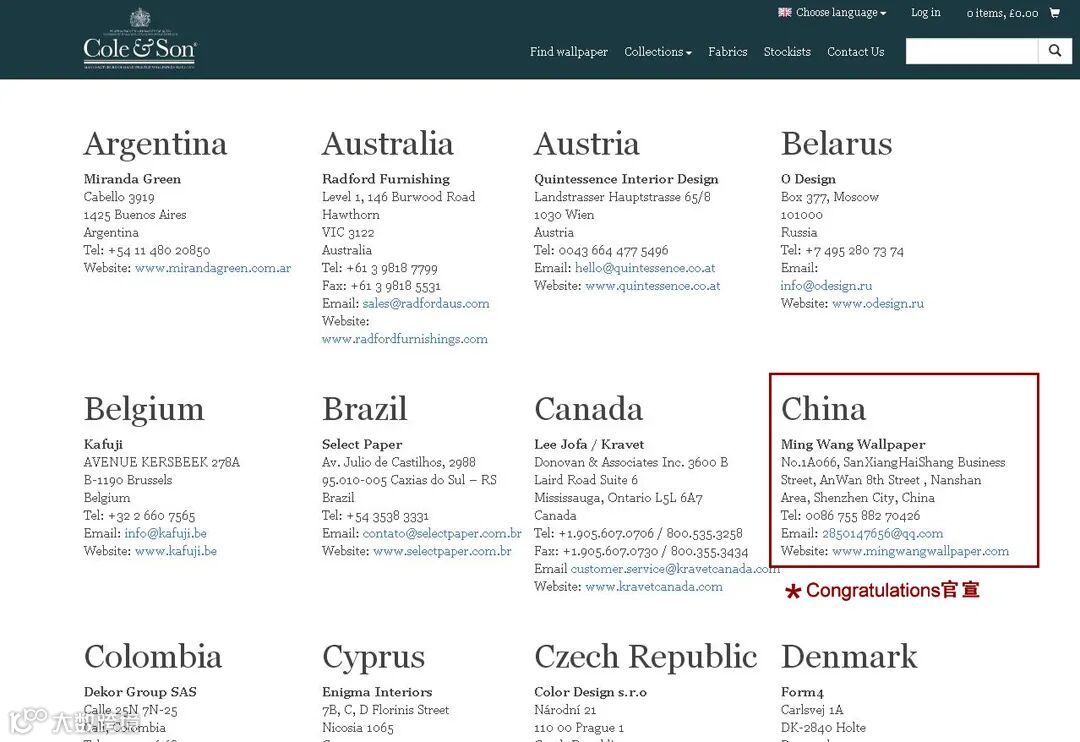Viewport: 1080px width, 742px height.
Task: Click Tel: +7 495 280 73 74
Action: 842,250
